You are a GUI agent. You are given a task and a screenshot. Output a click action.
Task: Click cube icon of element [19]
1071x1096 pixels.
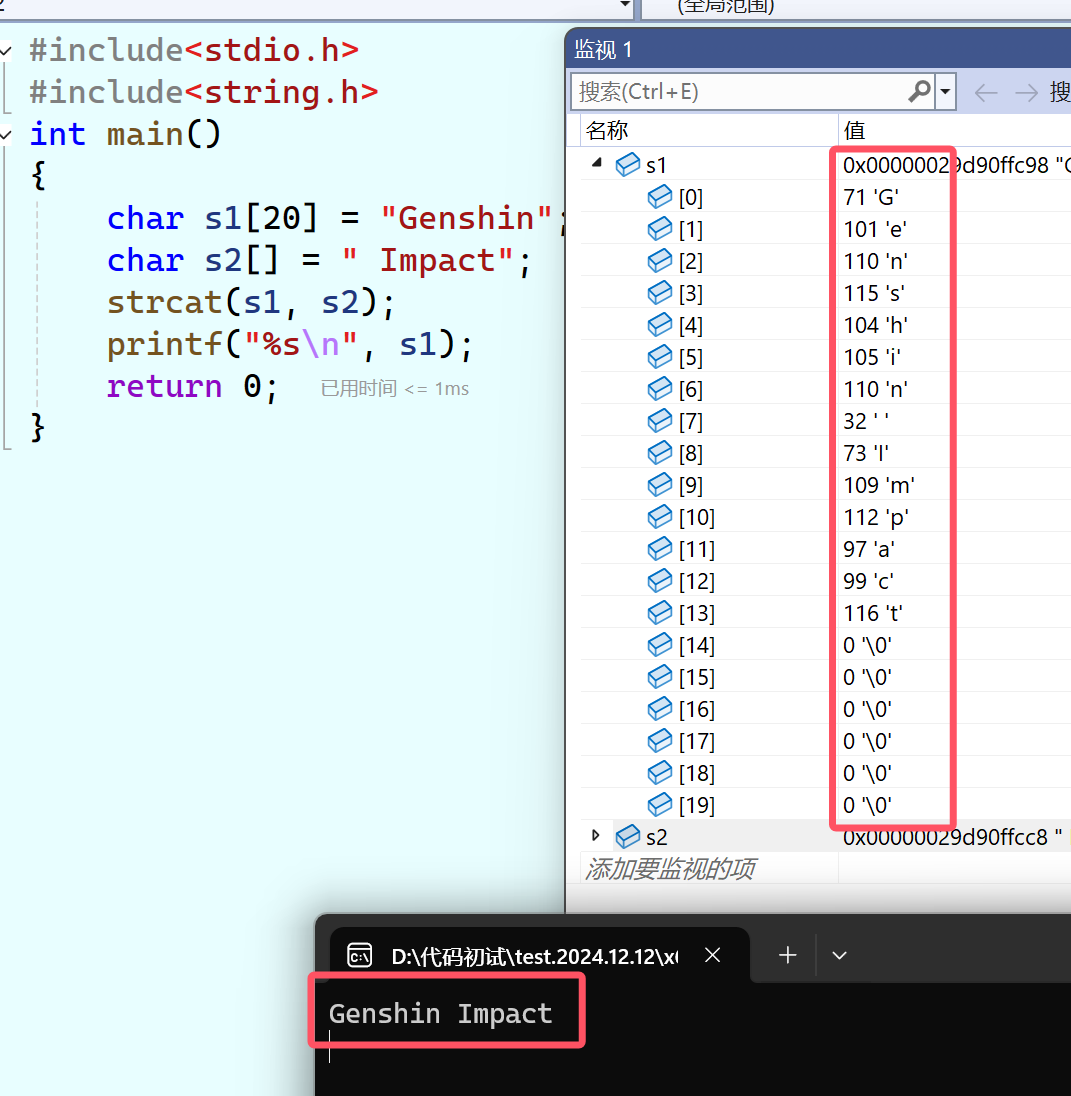660,805
